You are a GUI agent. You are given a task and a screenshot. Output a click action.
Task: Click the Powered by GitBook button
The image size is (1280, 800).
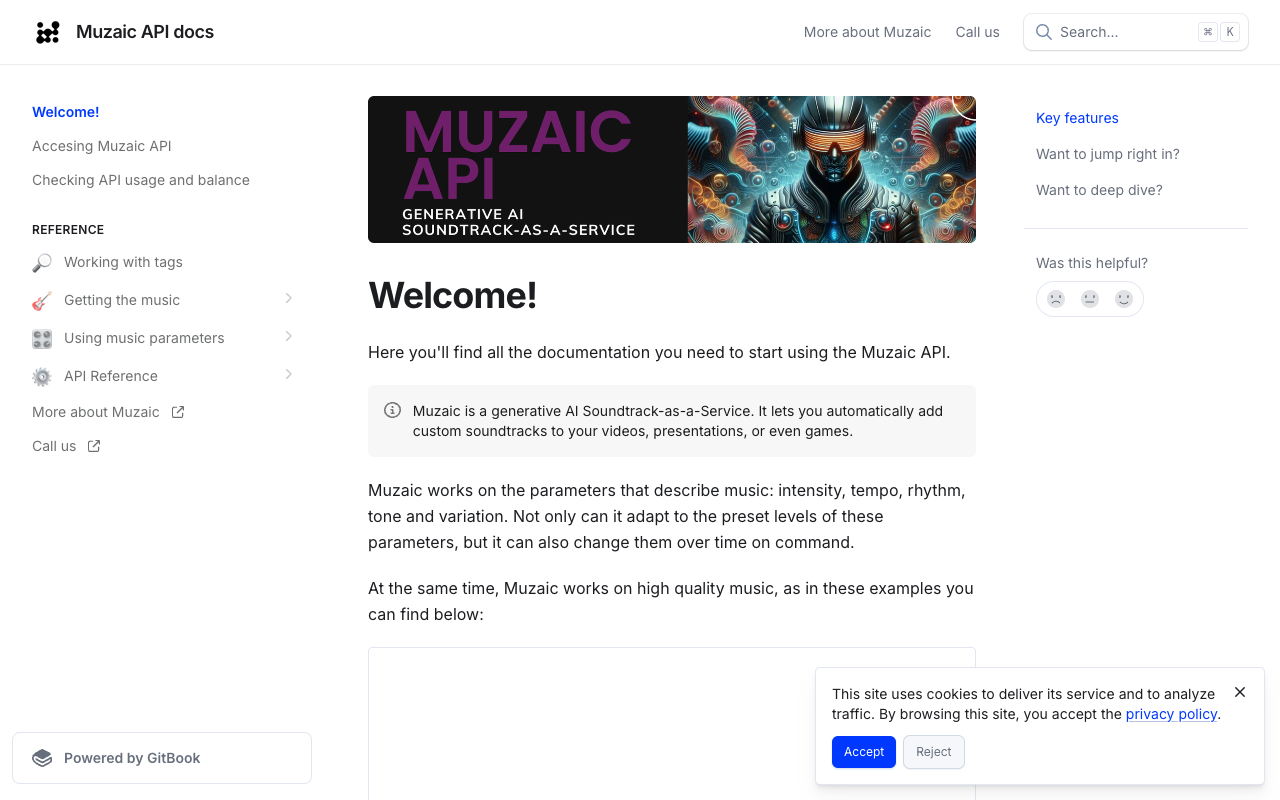pyautogui.click(x=162, y=758)
